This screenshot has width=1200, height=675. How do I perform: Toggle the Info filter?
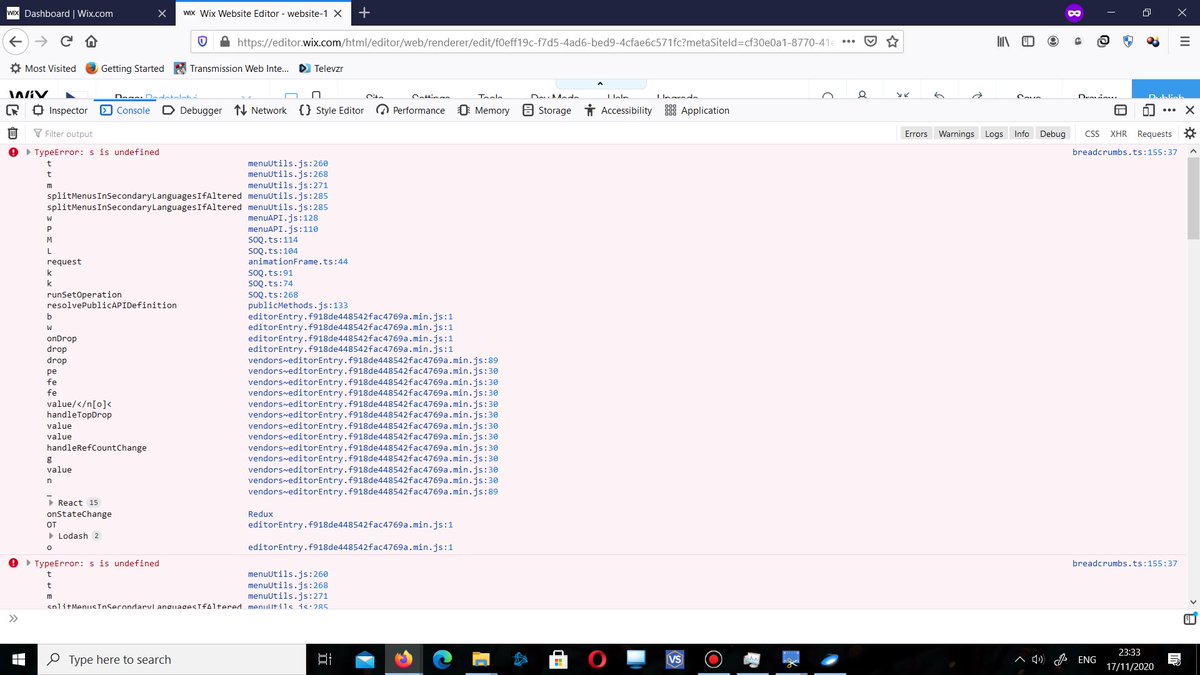[x=1021, y=133]
